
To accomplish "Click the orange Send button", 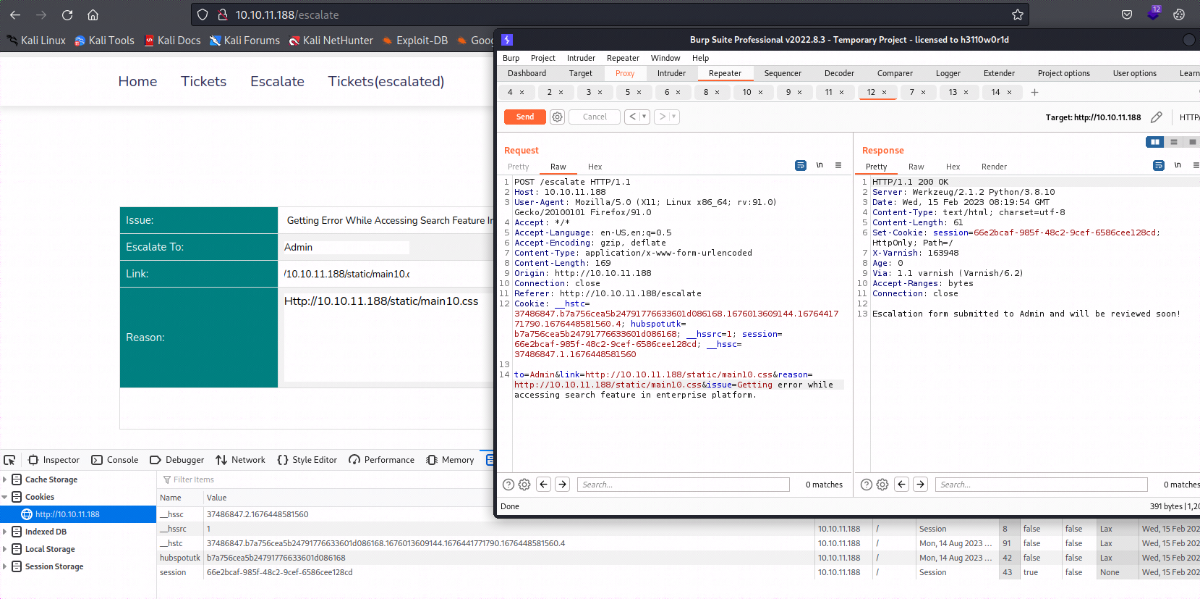I will pos(524,117).
